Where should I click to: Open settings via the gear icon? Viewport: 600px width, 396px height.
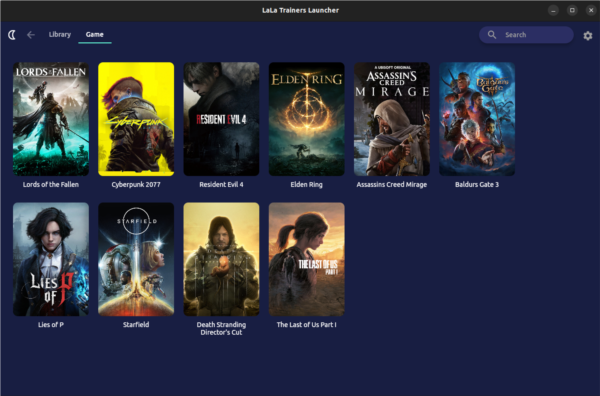click(x=588, y=36)
